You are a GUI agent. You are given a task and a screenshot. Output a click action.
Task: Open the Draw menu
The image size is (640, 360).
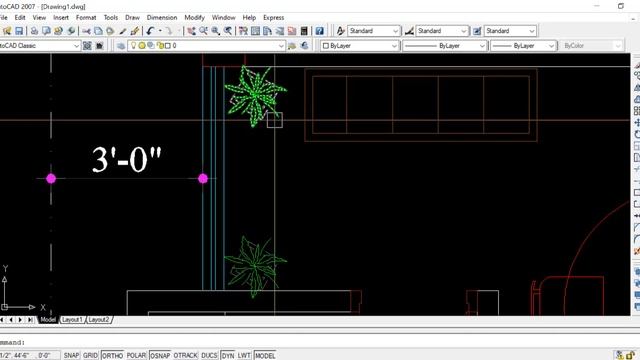click(132, 18)
